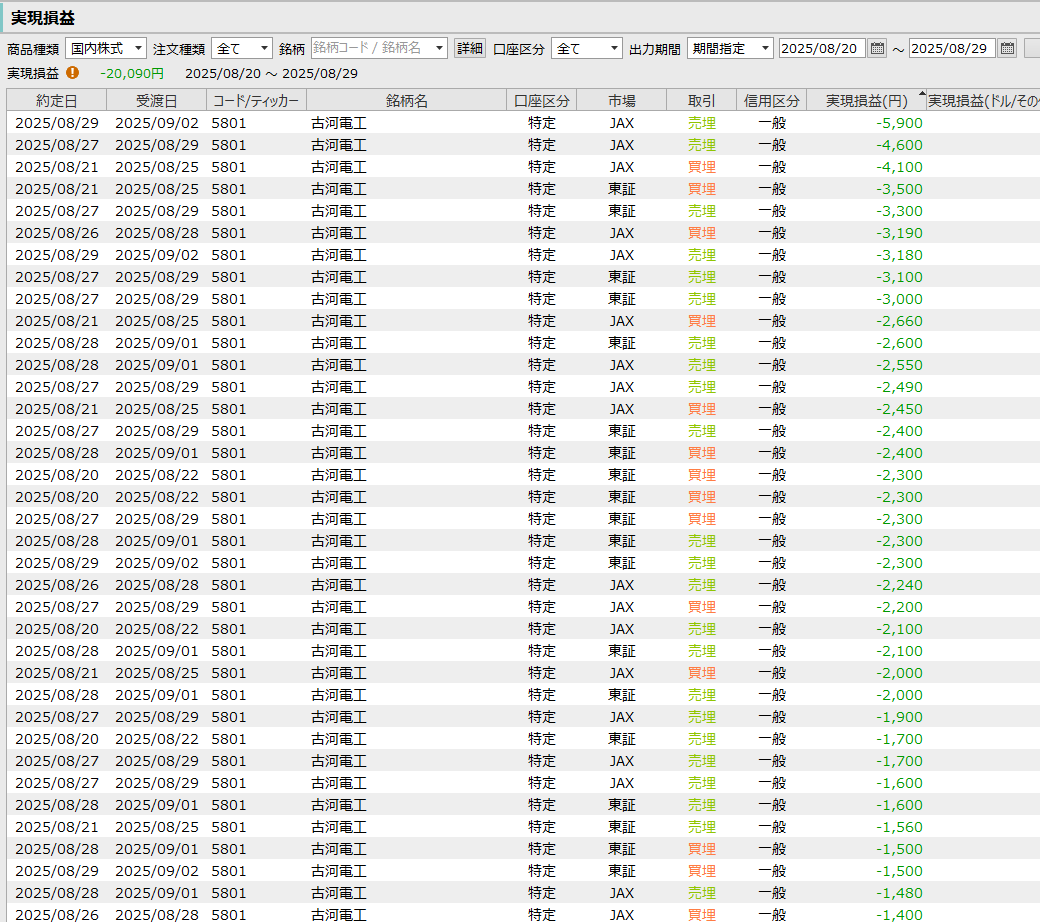
Task: Open the 口座区分 filter dropdown
Action: point(586,48)
